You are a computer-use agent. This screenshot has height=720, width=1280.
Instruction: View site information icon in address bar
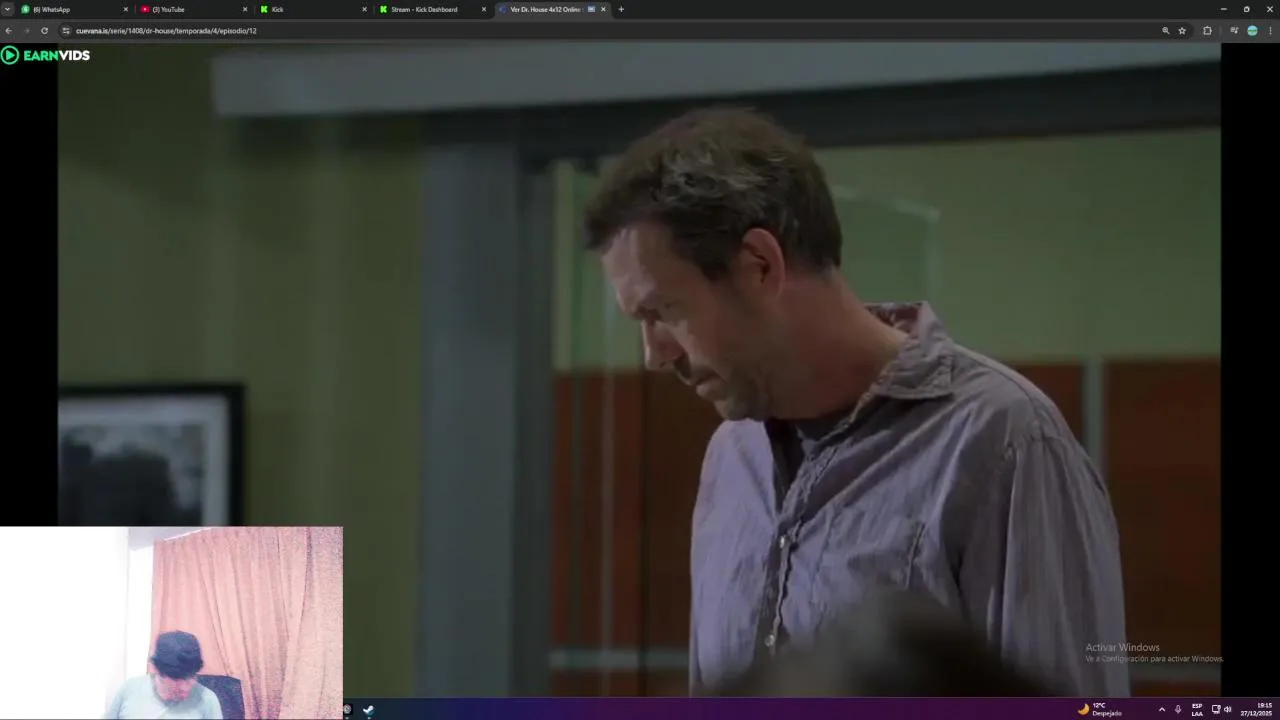[x=66, y=31]
